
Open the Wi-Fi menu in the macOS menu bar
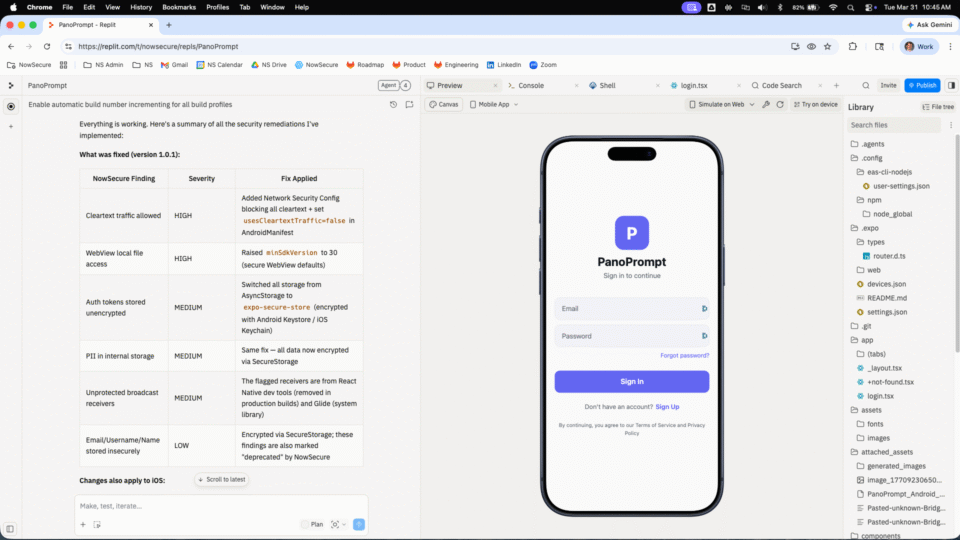pos(833,7)
